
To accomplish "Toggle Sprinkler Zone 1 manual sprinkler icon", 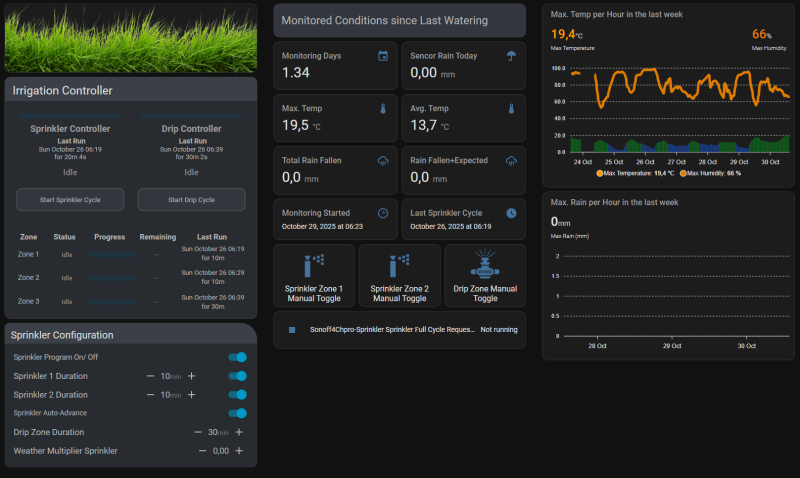I will tap(314, 265).
